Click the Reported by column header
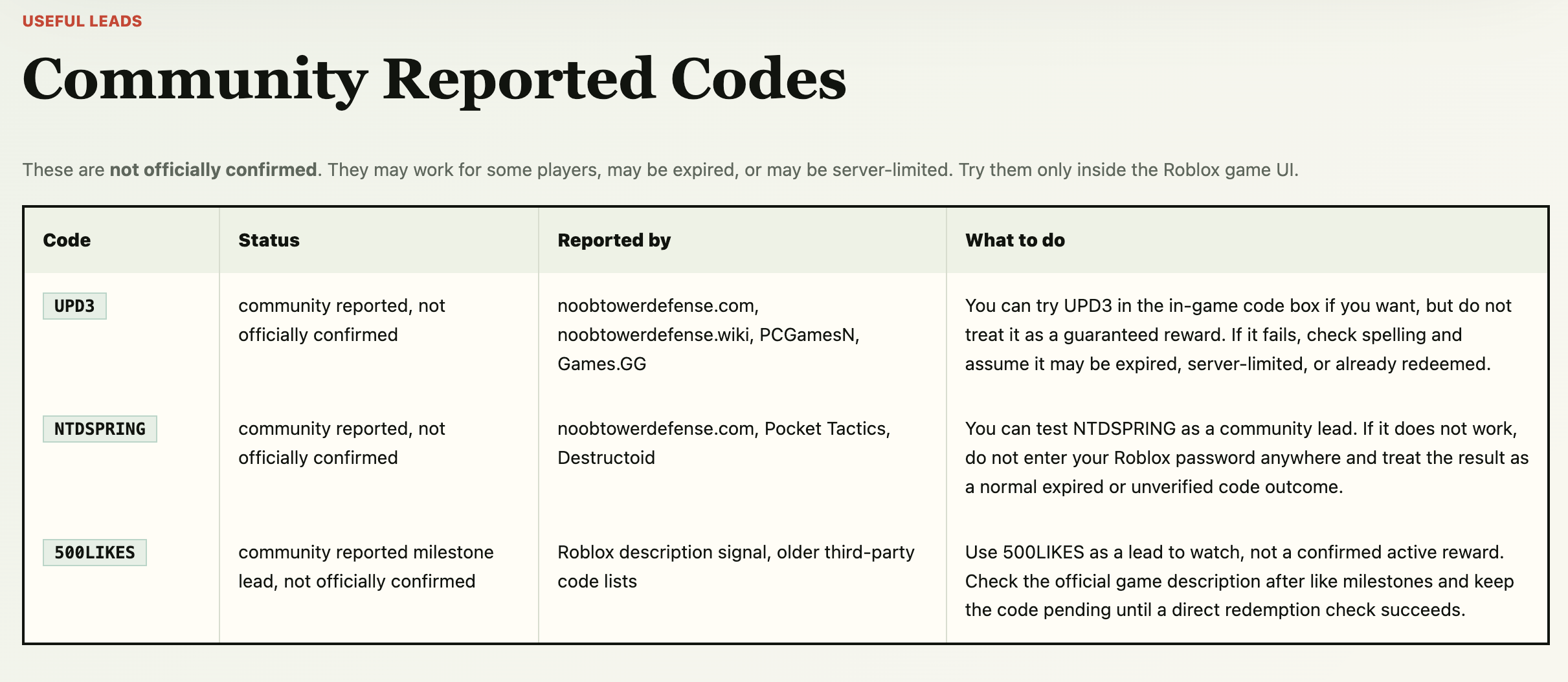The width and height of the screenshot is (1568, 682). coord(614,240)
